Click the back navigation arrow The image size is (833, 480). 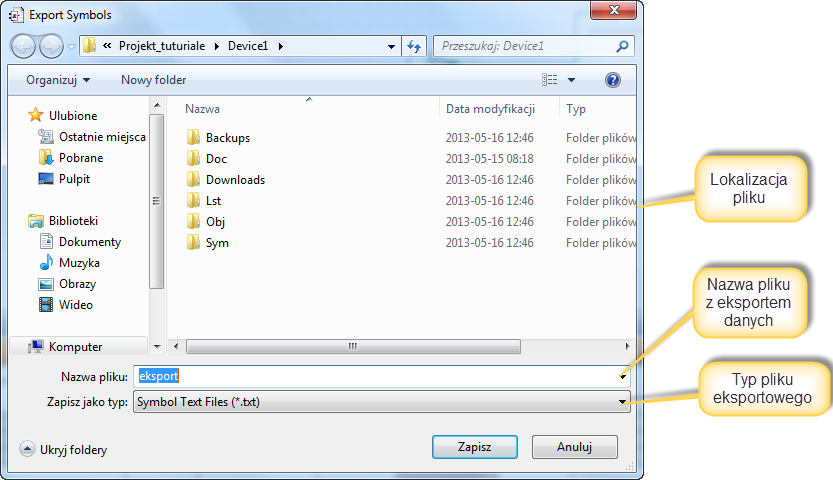[x=23, y=46]
